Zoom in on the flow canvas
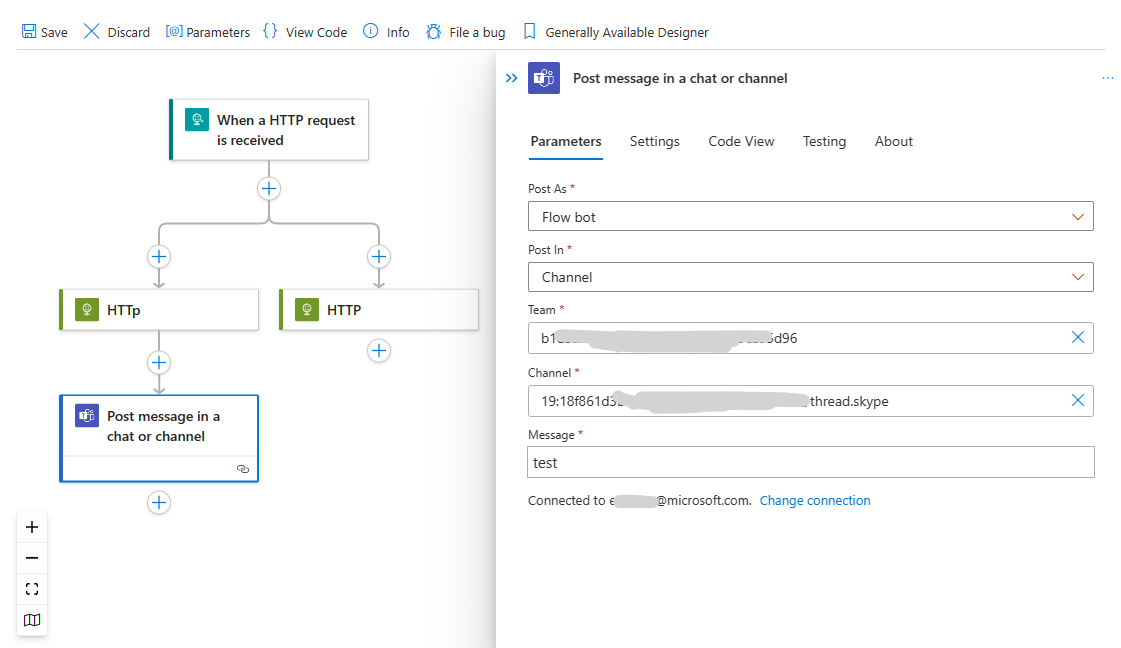Image resolution: width=1121 pixels, height=648 pixels. click(x=31, y=526)
